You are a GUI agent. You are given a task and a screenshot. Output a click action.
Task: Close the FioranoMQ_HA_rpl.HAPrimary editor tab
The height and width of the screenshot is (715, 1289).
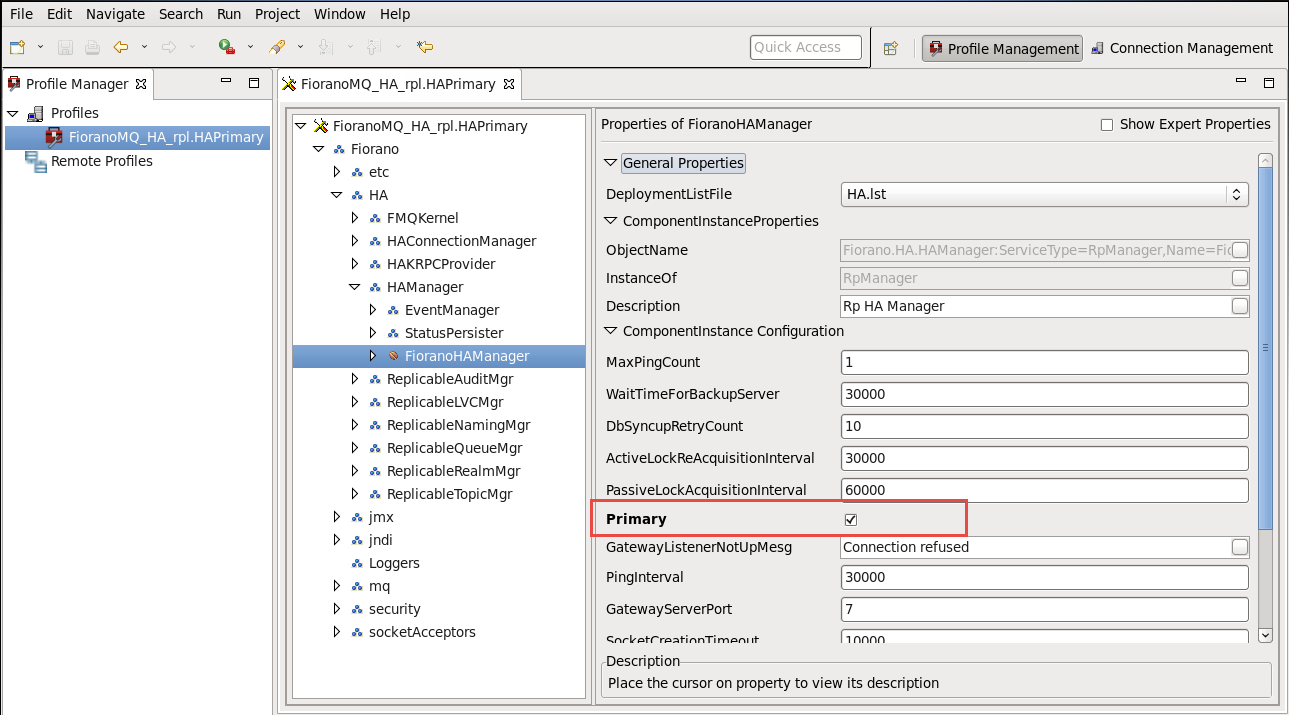click(x=508, y=84)
